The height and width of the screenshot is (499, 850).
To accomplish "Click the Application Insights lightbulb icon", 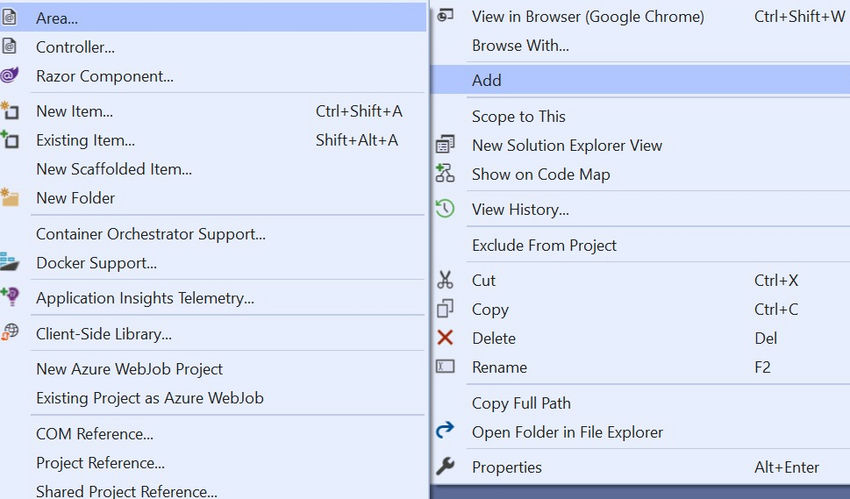I will [x=10, y=297].
